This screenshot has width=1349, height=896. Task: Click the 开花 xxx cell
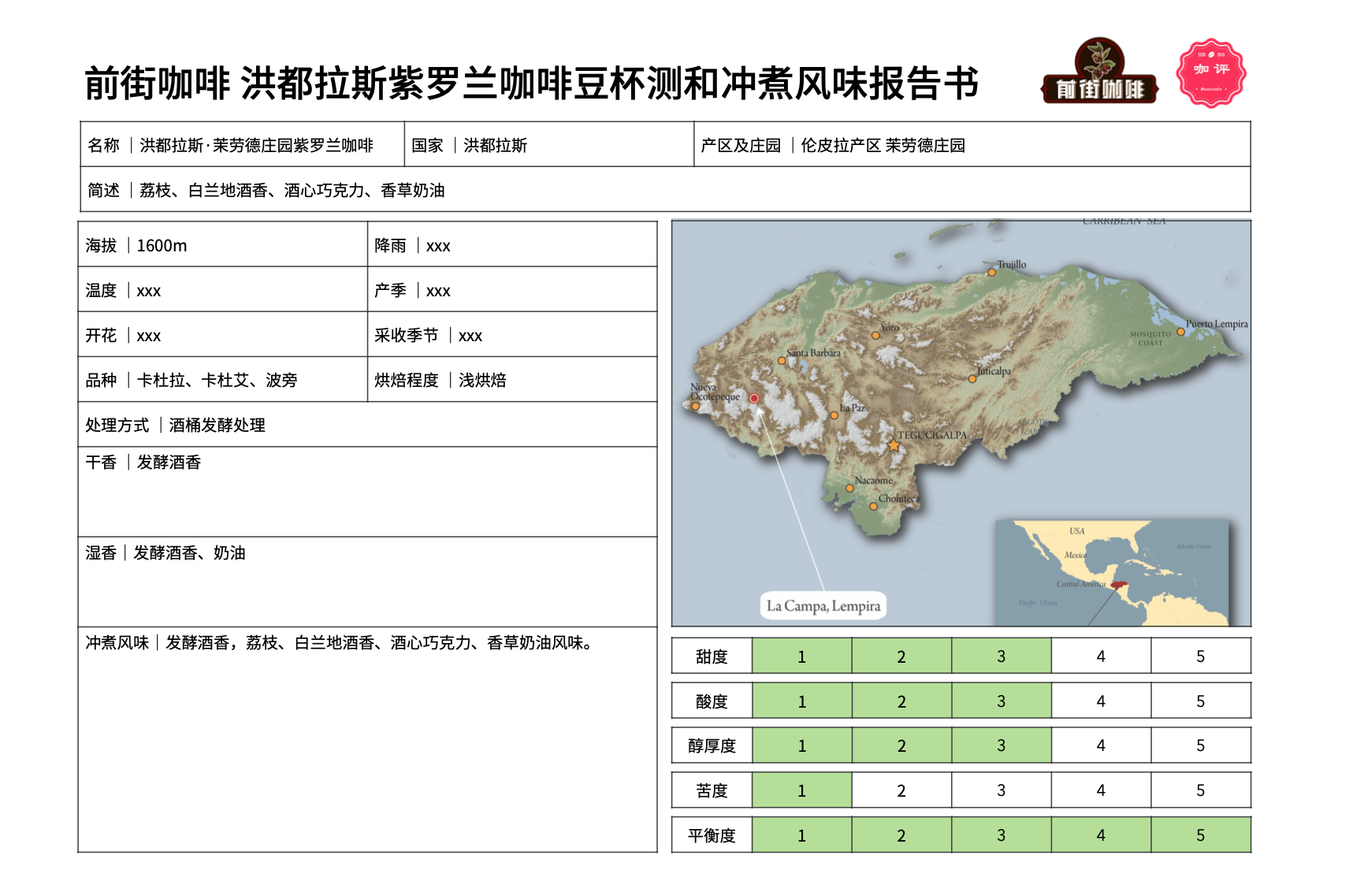tap(223, 335)
